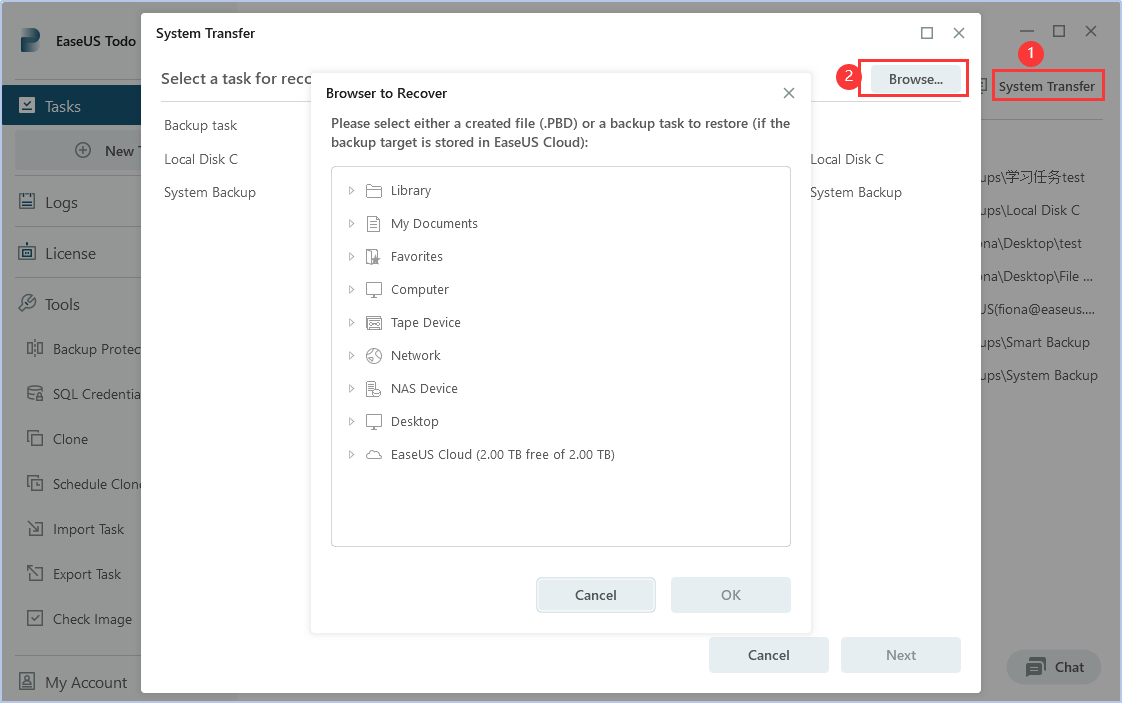Open the License sidebar section

click(70, 253)
